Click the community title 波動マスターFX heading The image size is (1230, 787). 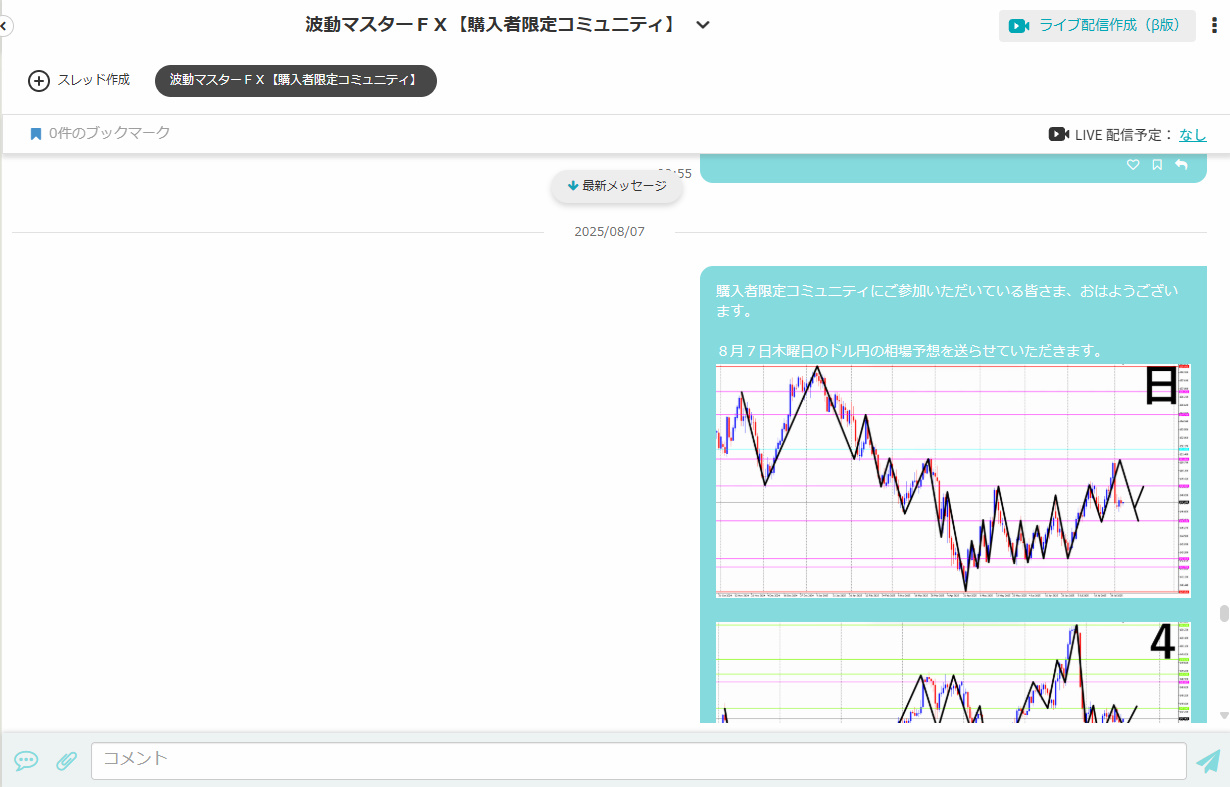(x=491, y=25)
